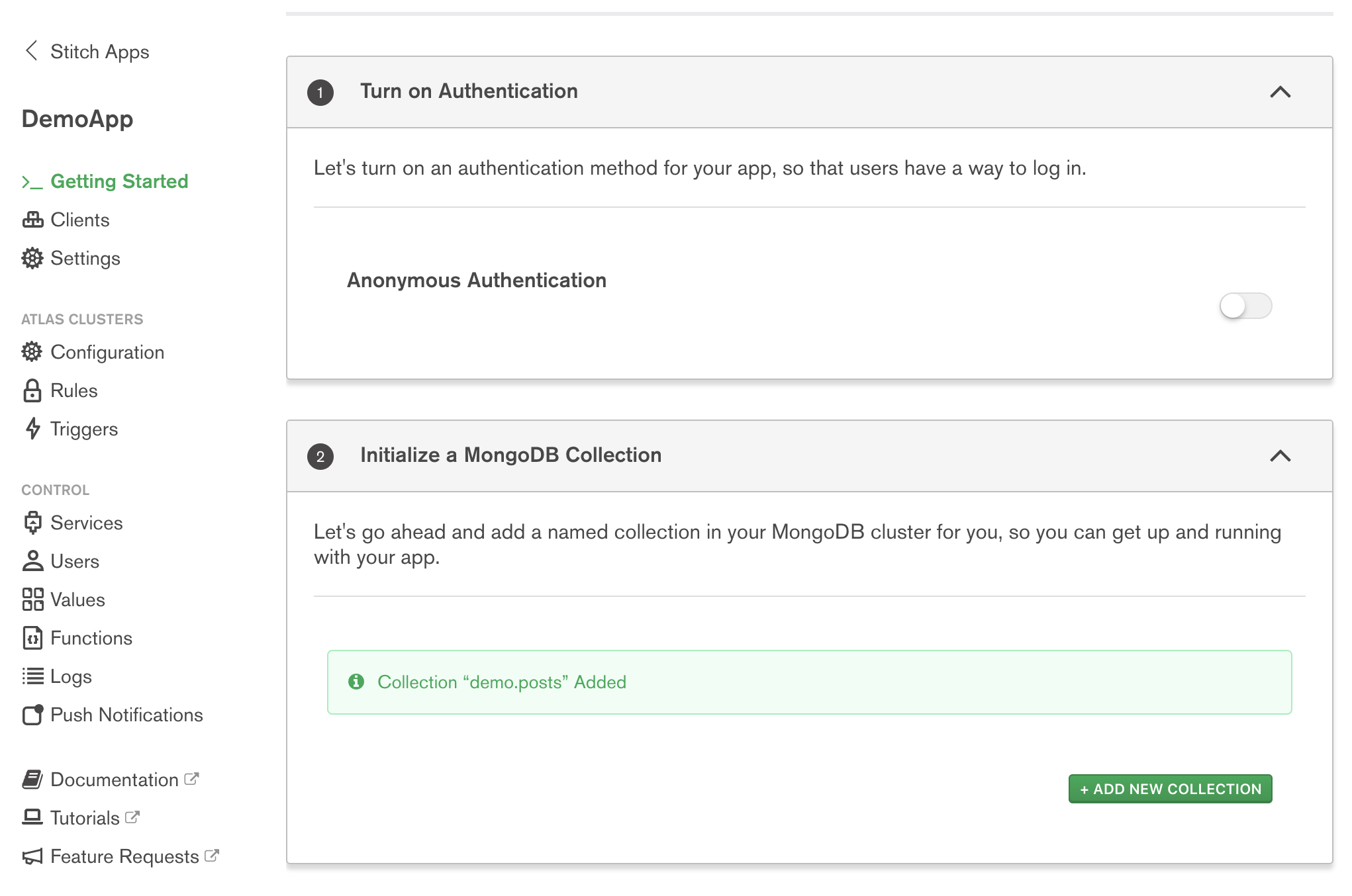Image resolution: width=1352 pixels, height=896 pixels.
Task: Click the Push Notifications icon
Action: point(32,715)
